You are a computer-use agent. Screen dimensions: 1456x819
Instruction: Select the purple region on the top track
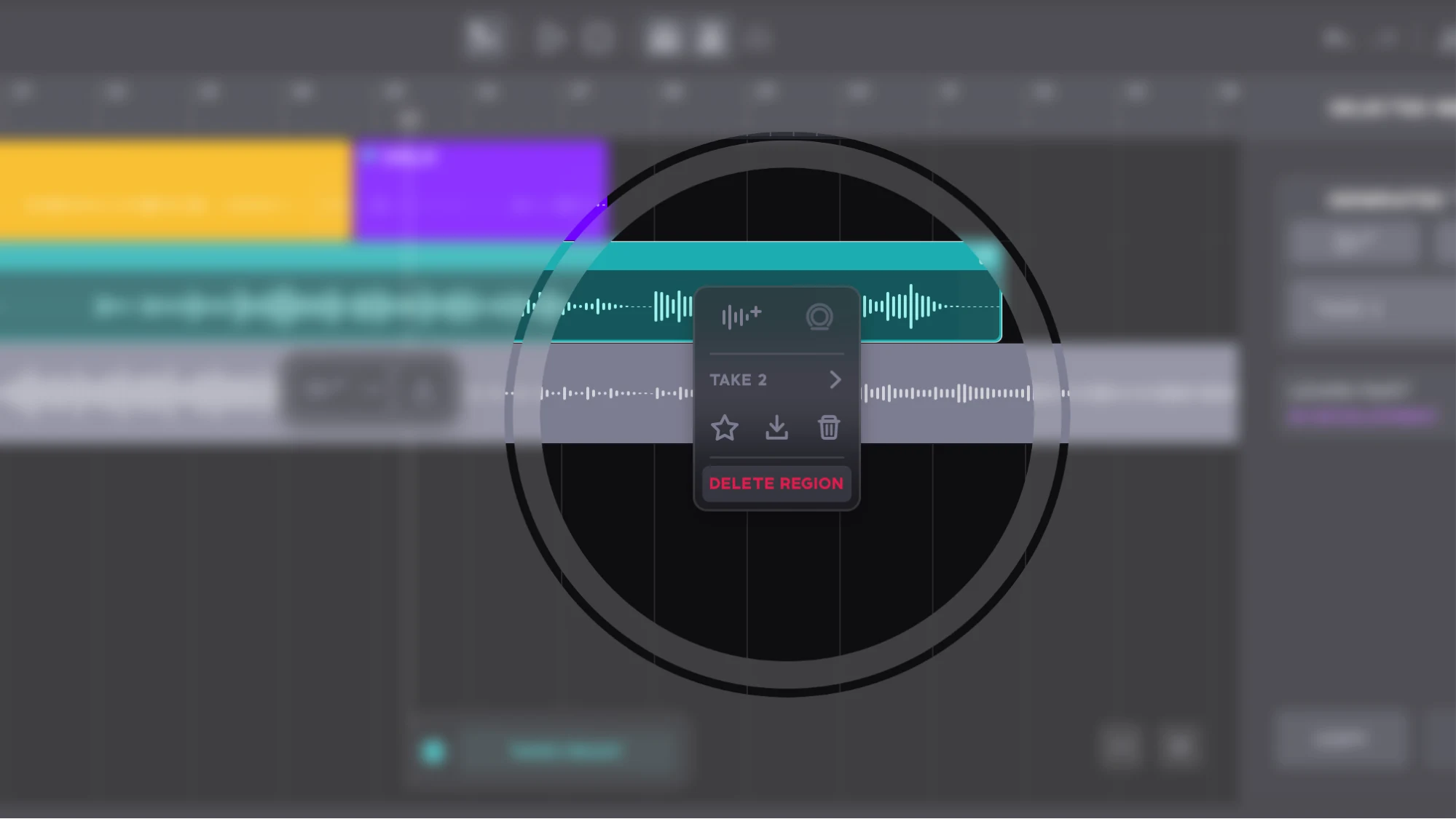coord(481,189)
